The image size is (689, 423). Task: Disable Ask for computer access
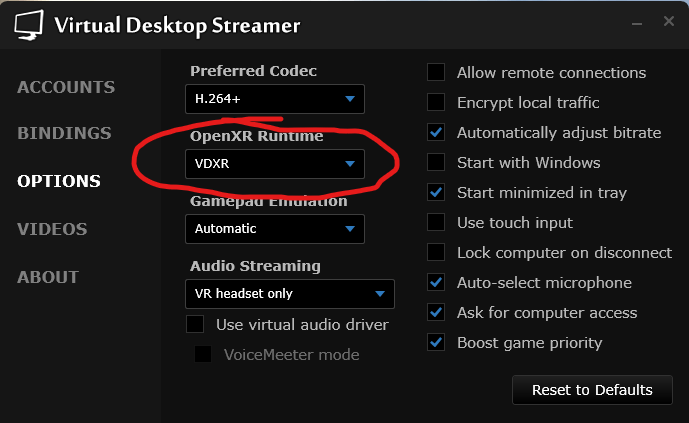(x=436, y=312)
